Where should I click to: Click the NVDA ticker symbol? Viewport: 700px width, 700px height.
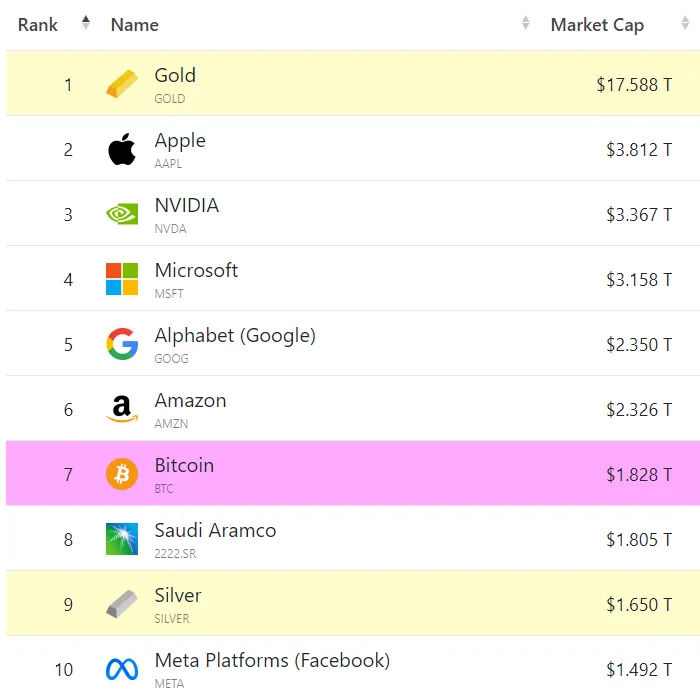(x=171, y=229)
